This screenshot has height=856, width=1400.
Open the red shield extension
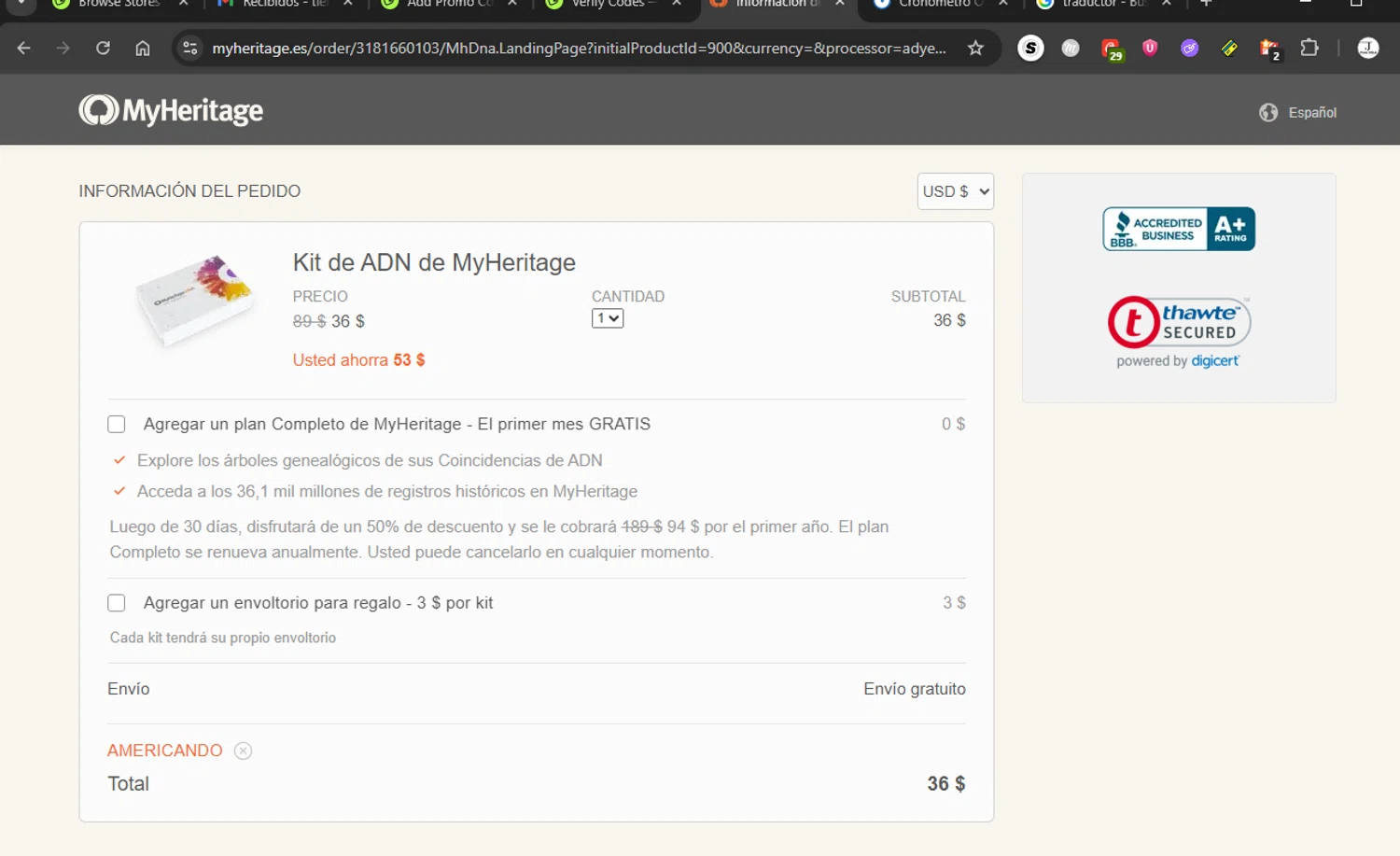point(1150,48)
